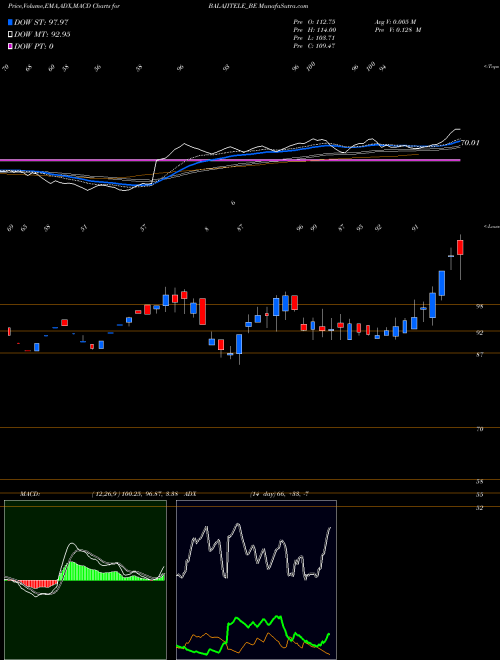The image size is (500, 660).
Task: Open the MACD histogram panel
Action: tap(85, 580)
